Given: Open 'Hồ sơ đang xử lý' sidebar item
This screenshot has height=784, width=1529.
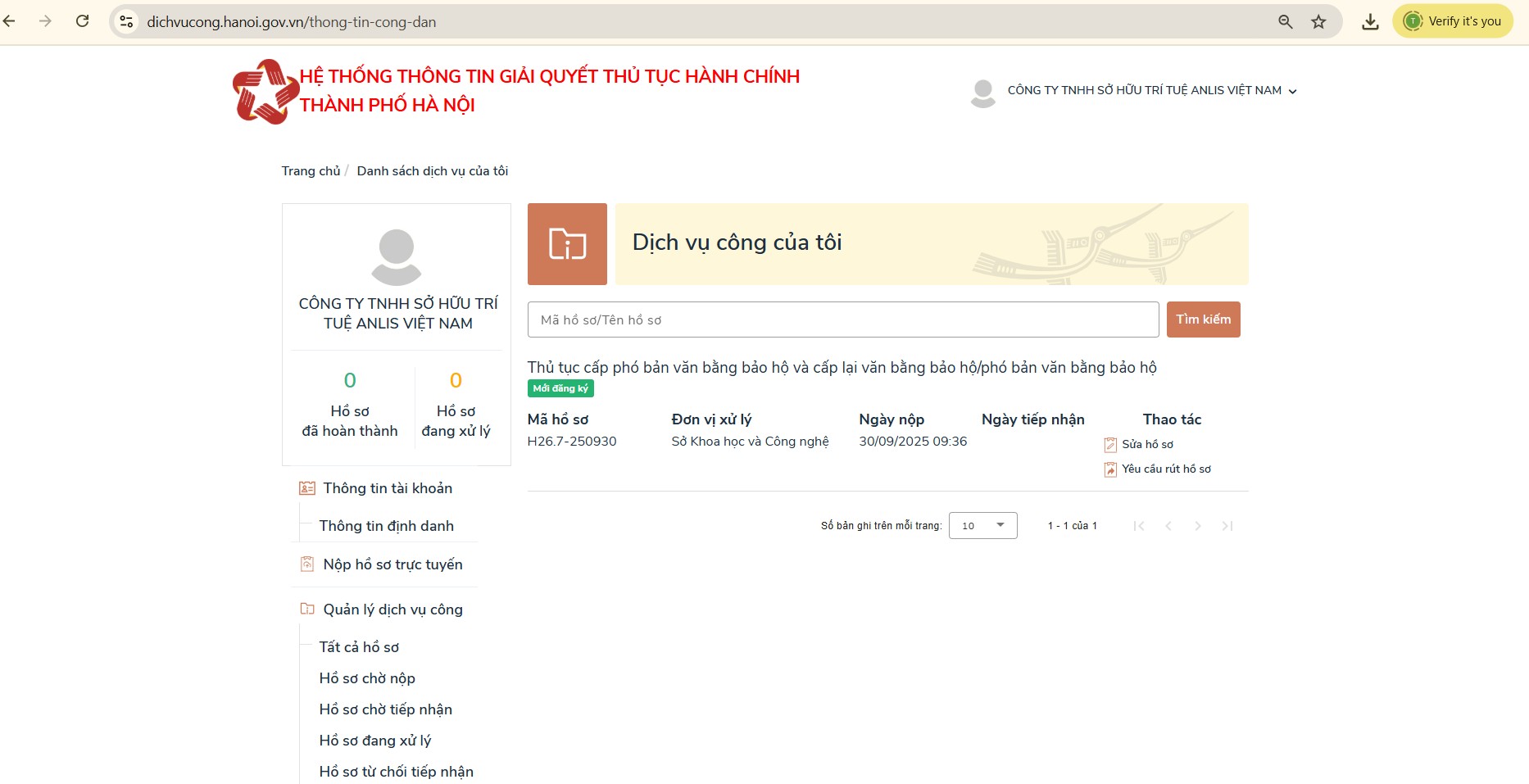Looking at the screenshot, I should [374, 741].
